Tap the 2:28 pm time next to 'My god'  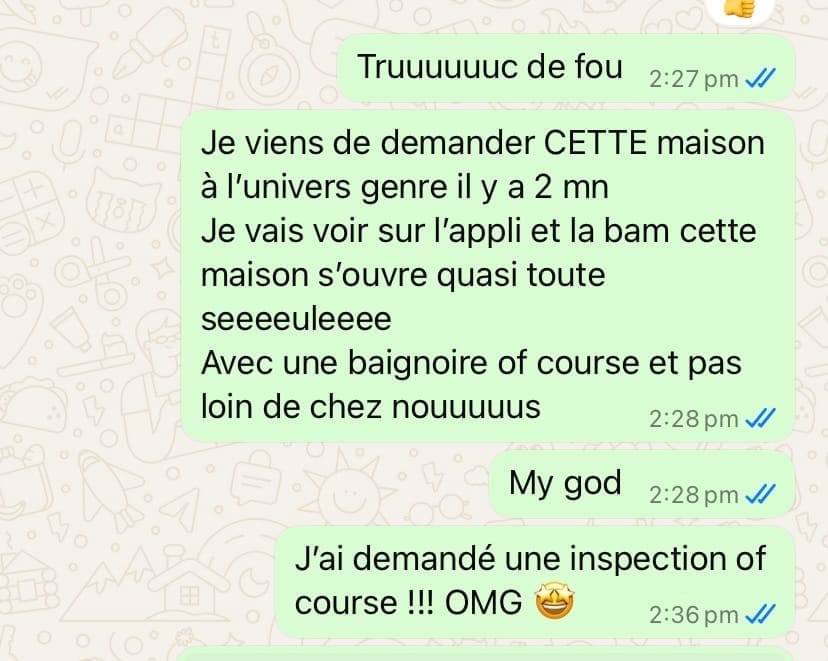coord(693,495)
